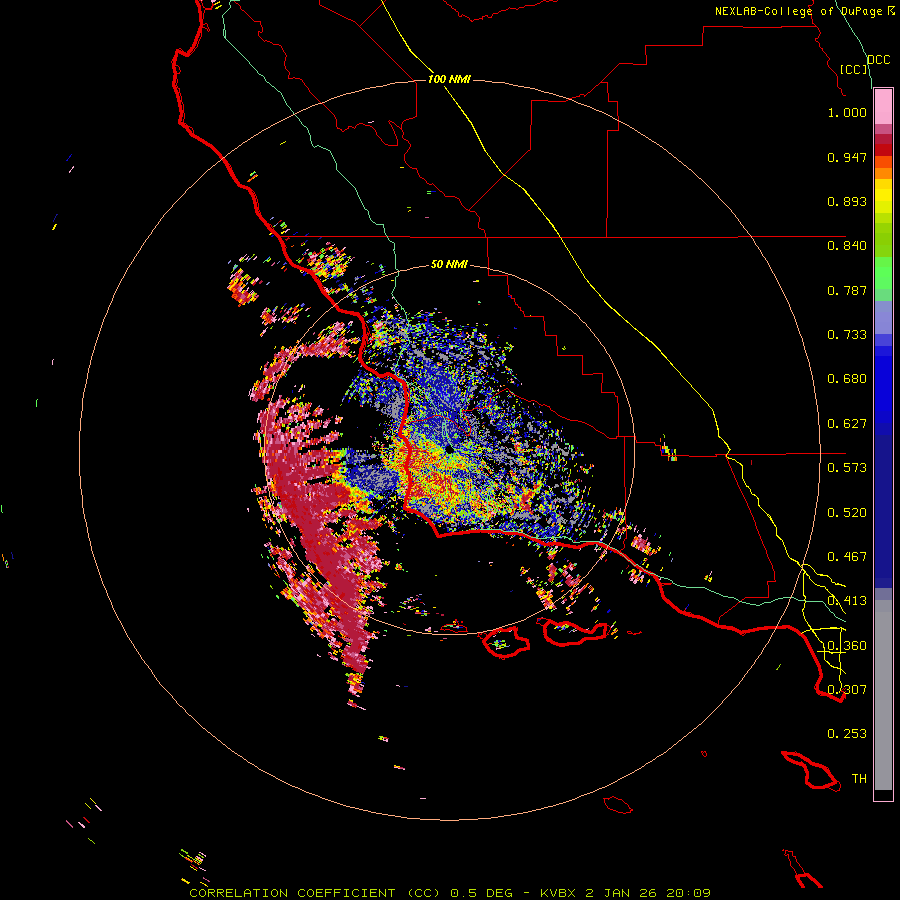Click the 0.840 scale value
Image resolution: width=900 pixels, height=900 pixels.
click(x=847, y=246)
